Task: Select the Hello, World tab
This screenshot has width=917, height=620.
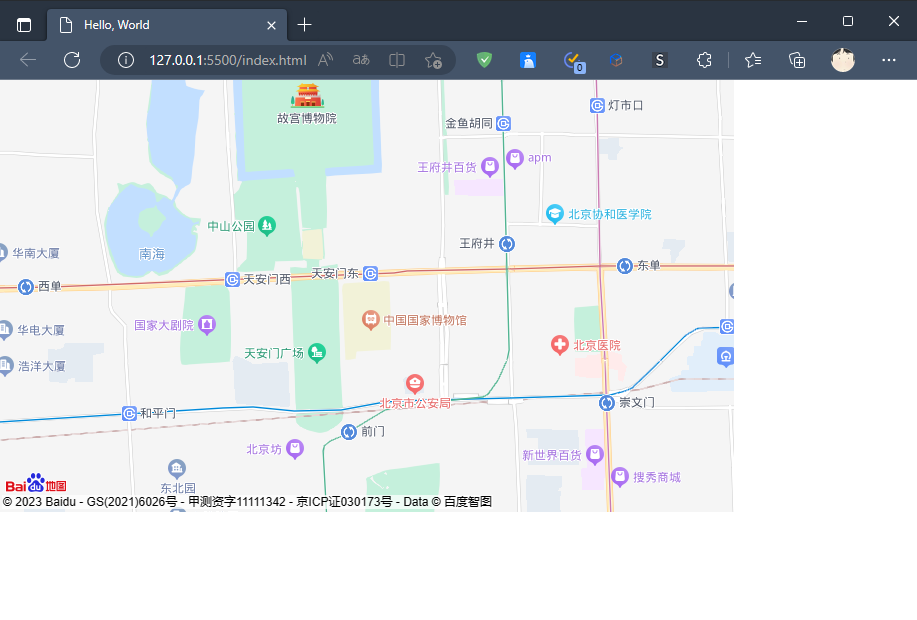Action: click(x=167, y=25)
